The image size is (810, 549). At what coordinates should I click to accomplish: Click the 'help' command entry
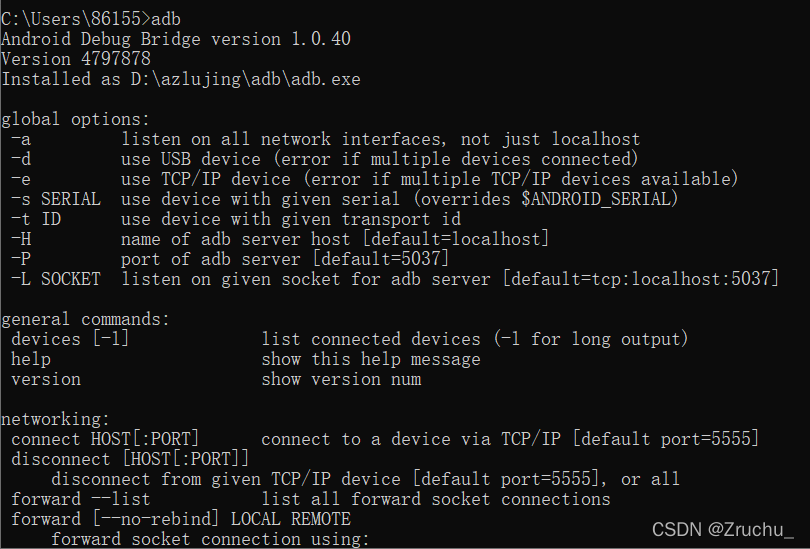[31, 359]
